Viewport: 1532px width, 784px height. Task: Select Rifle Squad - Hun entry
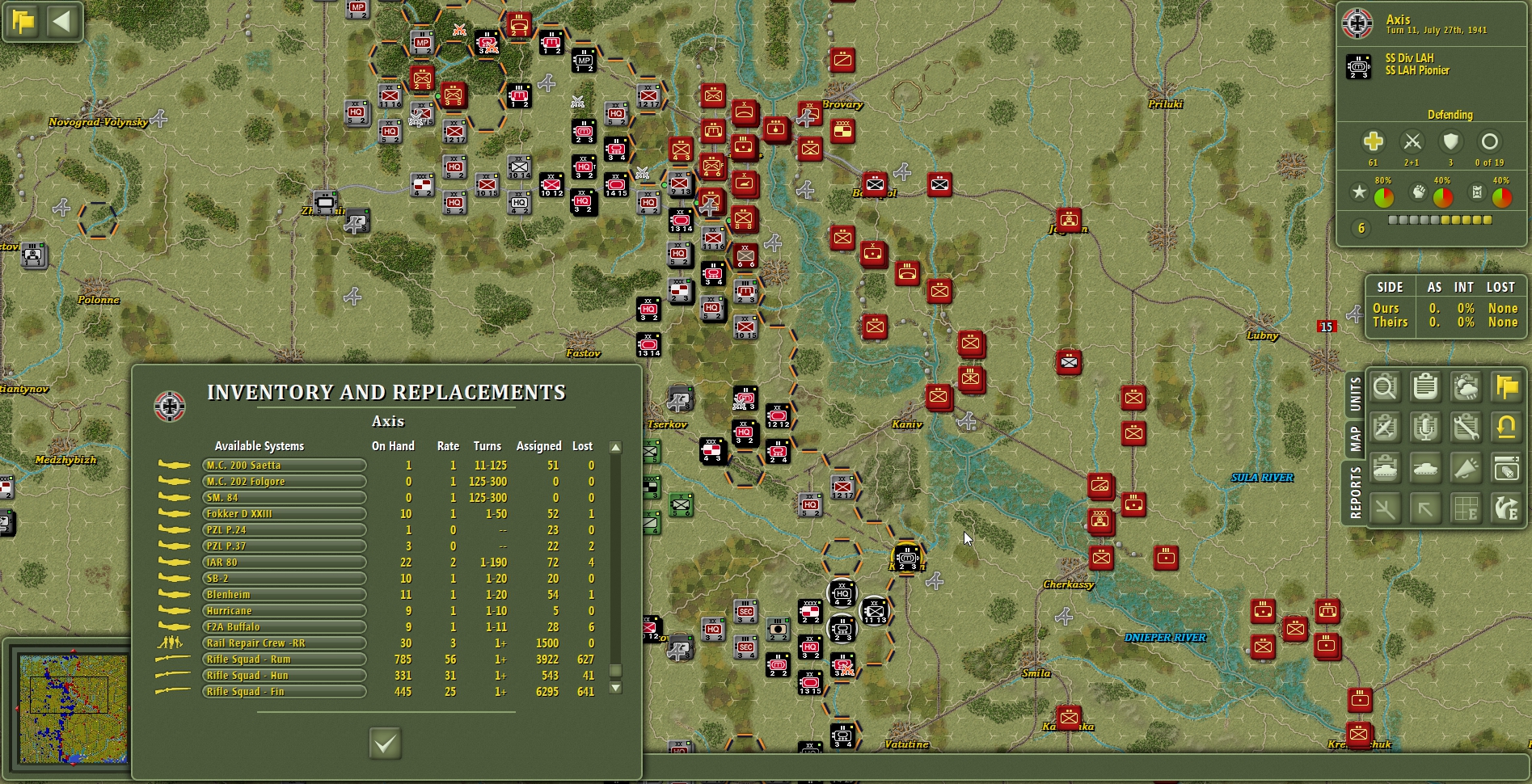click(x=284, y=676)
